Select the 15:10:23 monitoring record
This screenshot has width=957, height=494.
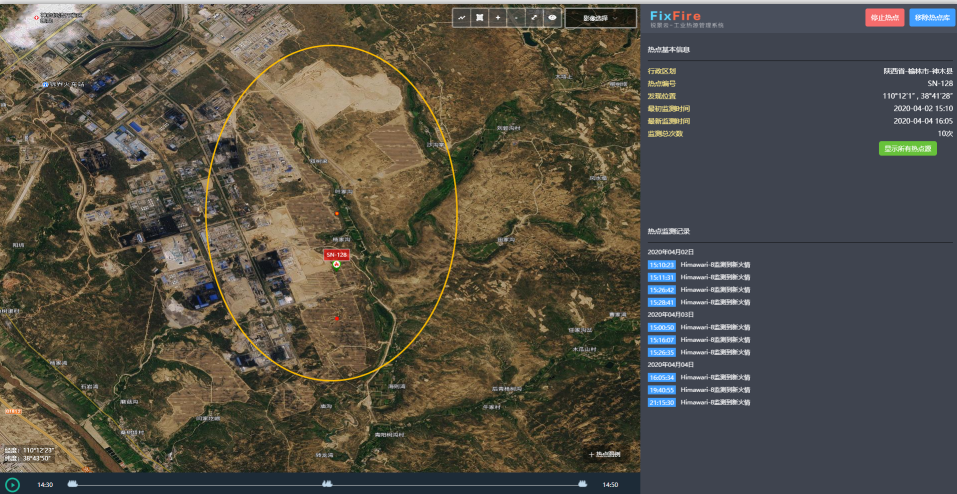662,265
